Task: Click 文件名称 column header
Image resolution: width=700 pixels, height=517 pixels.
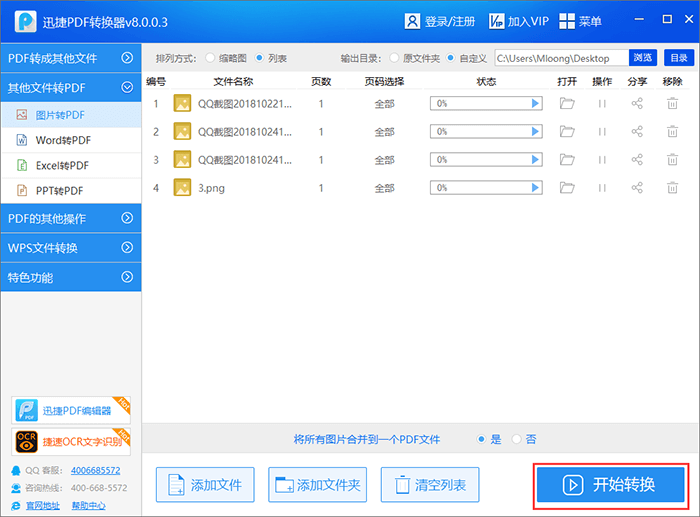Action: [x=233, y=81]
